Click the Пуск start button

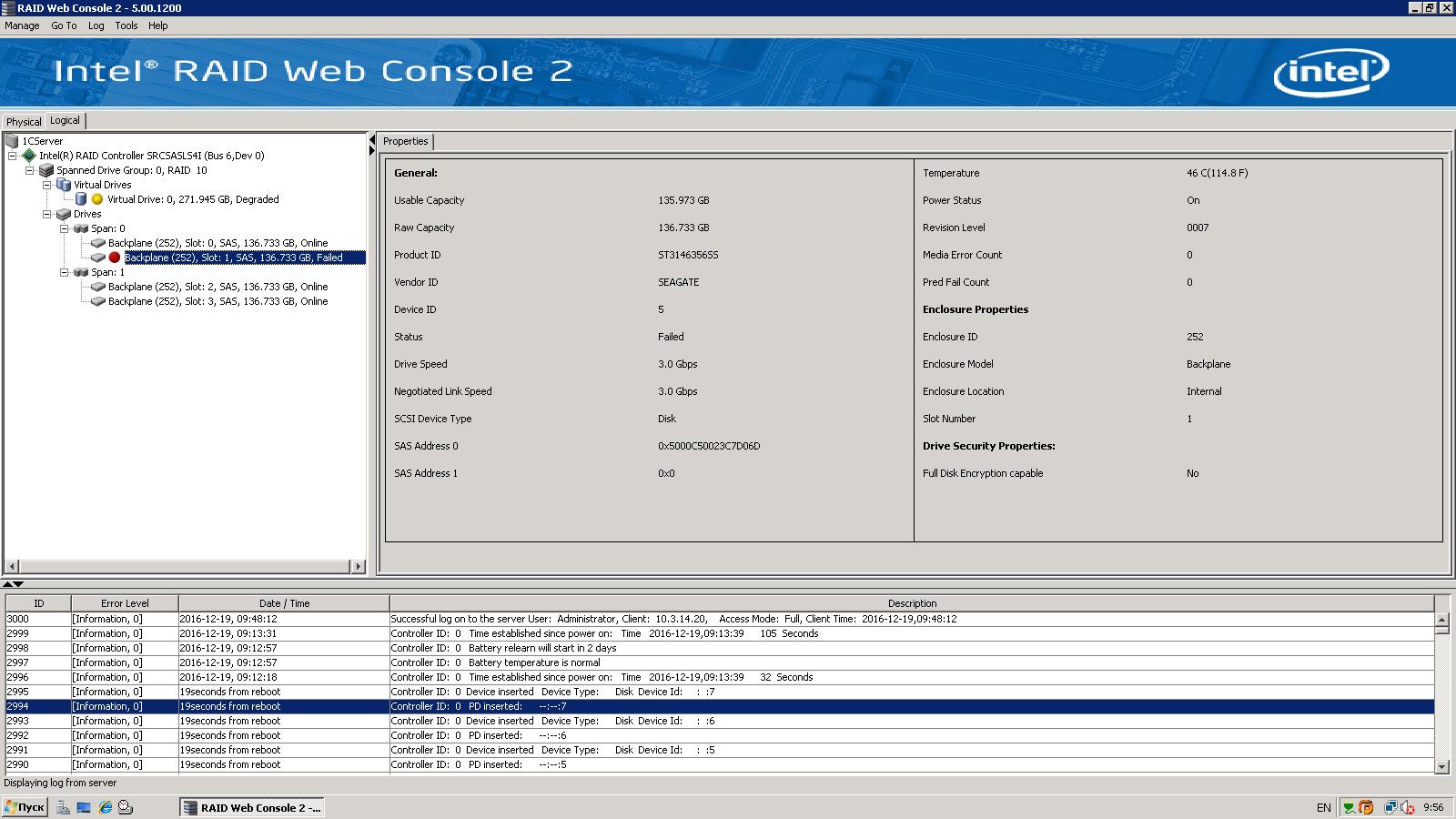tap(25, 807)
